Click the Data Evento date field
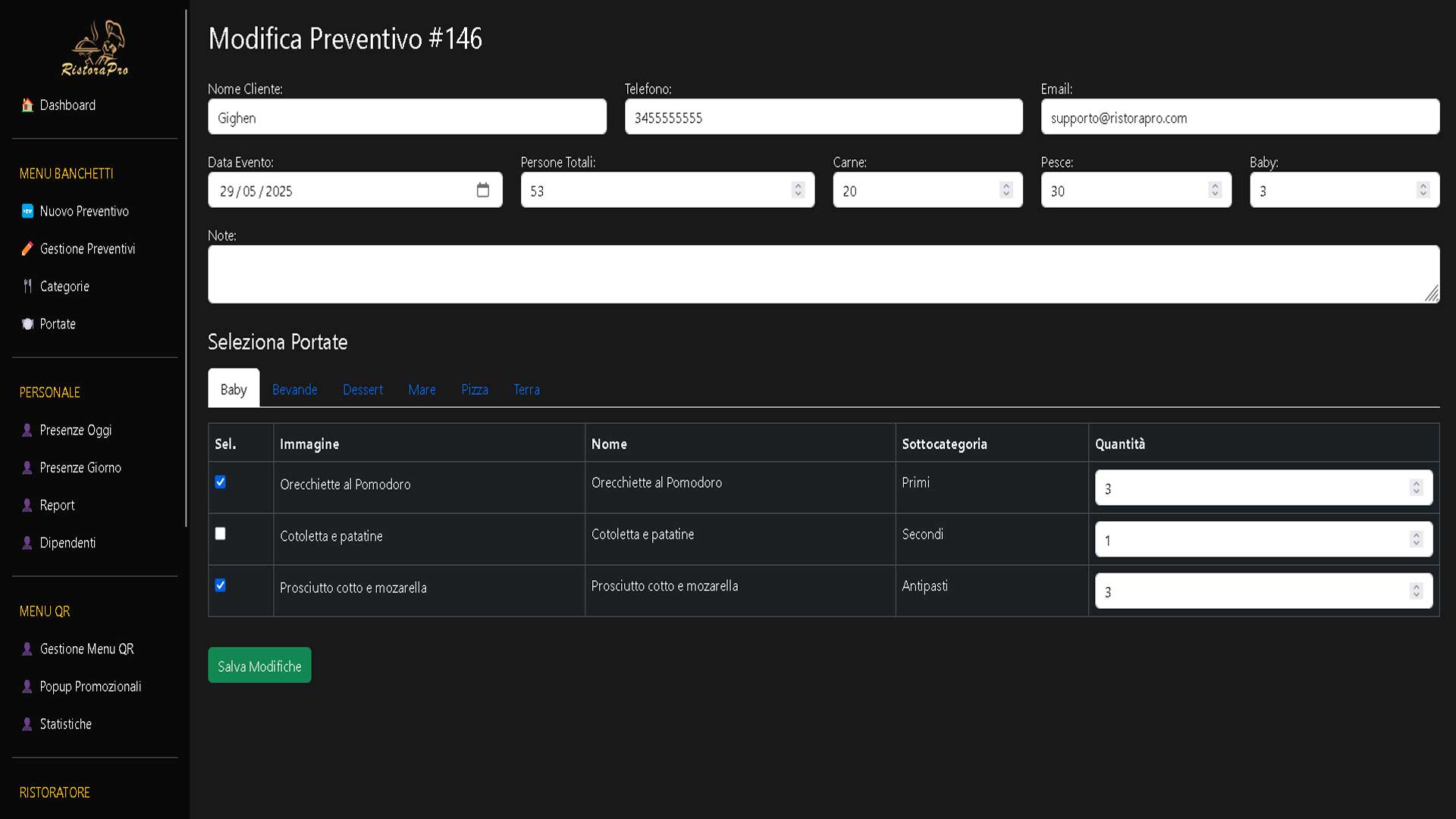Image resolution: width=1456 pixels, height=819 pixels. click(355, 190)
